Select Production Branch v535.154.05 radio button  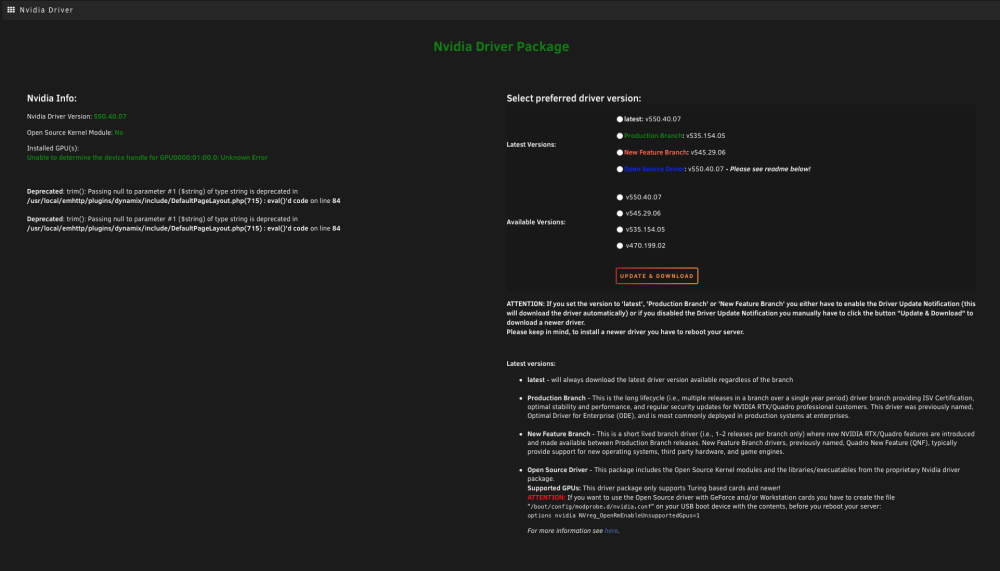pyautogui.click(x=619, y=136)
